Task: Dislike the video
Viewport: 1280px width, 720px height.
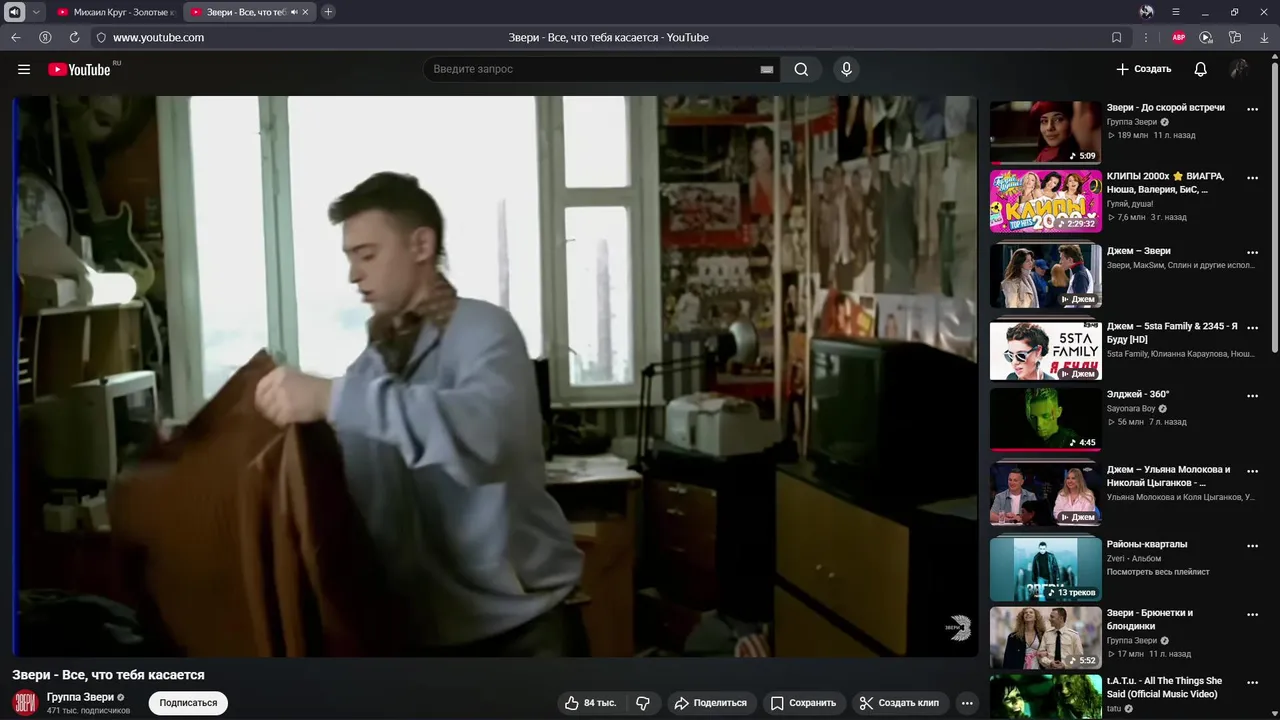Action: [643, 703]
